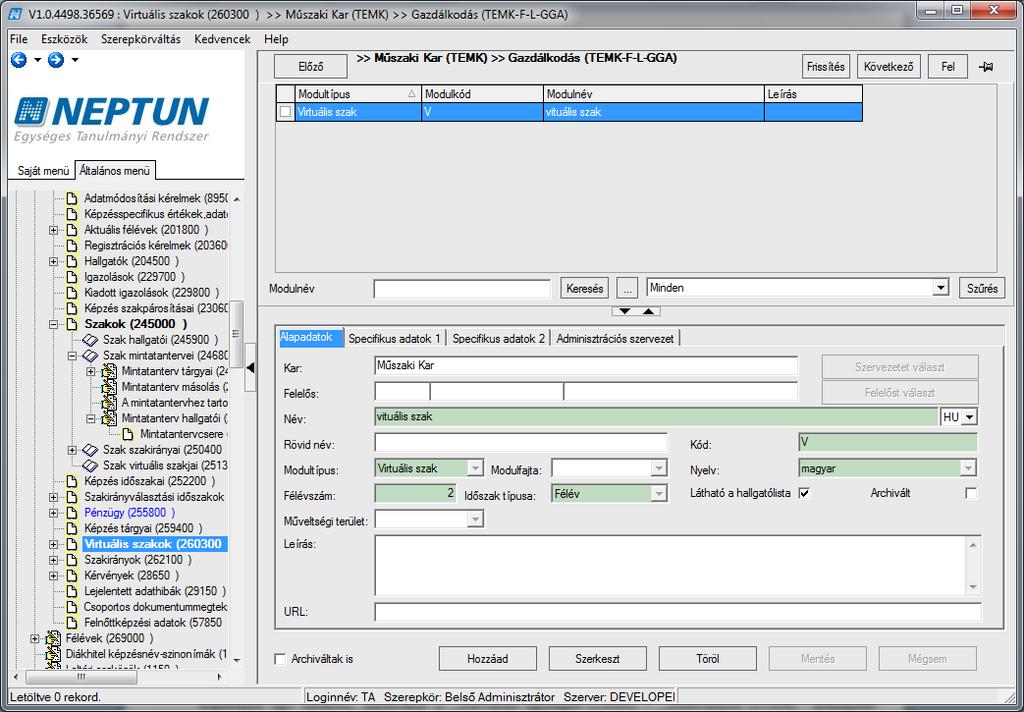Open the Eszközök menu
The height and width of the screenshot is (712, 1024).
point(64,39)
